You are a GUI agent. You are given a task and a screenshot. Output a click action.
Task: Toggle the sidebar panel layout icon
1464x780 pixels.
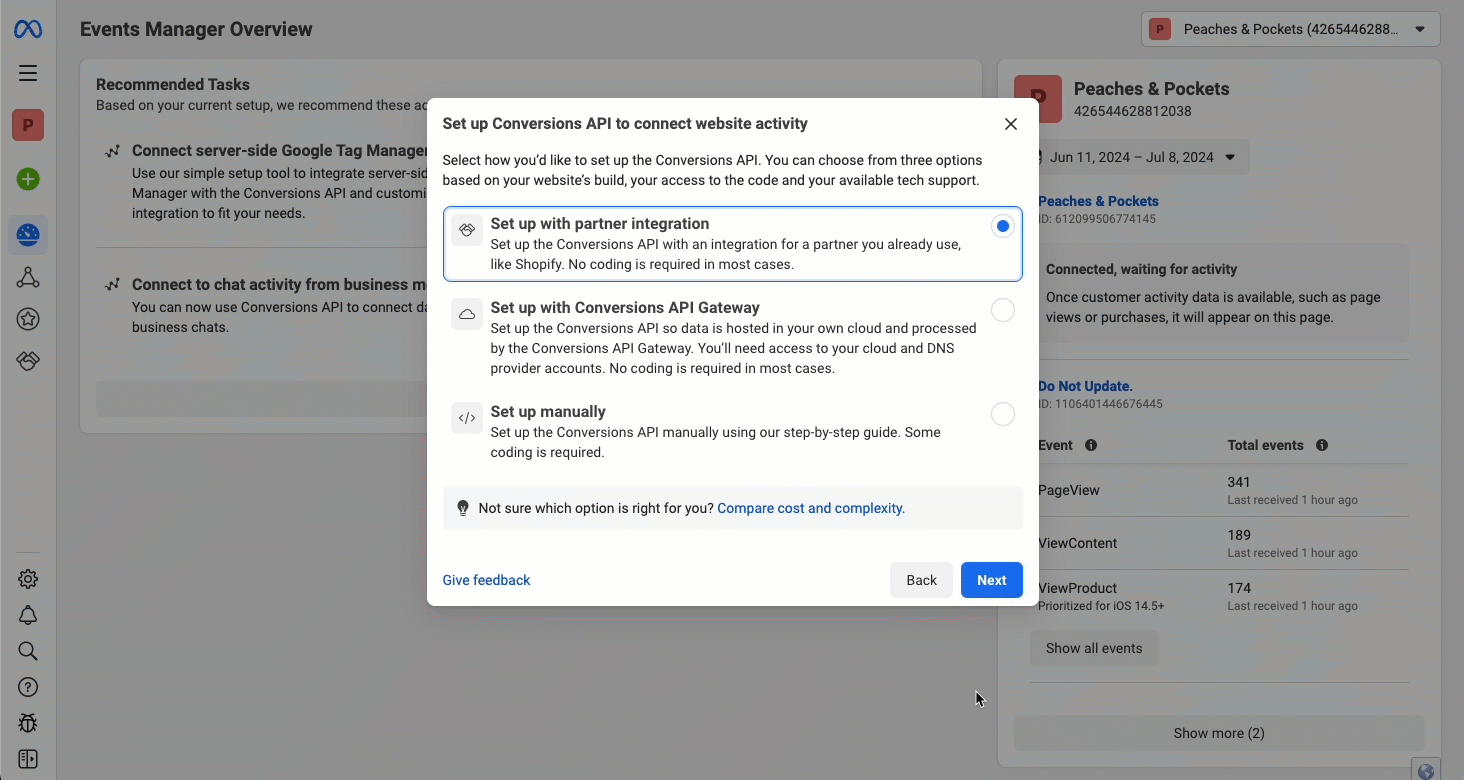click(x=28, y=759)
